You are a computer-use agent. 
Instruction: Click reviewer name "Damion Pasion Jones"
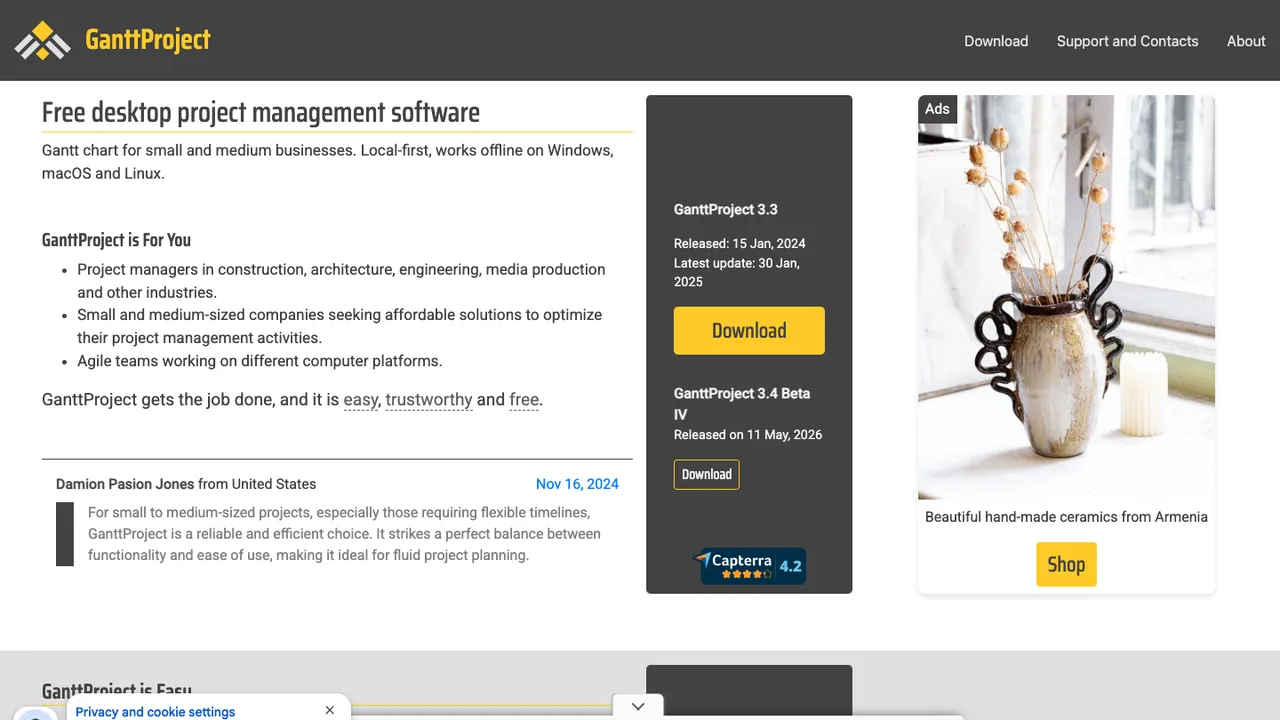click(125, 484)
